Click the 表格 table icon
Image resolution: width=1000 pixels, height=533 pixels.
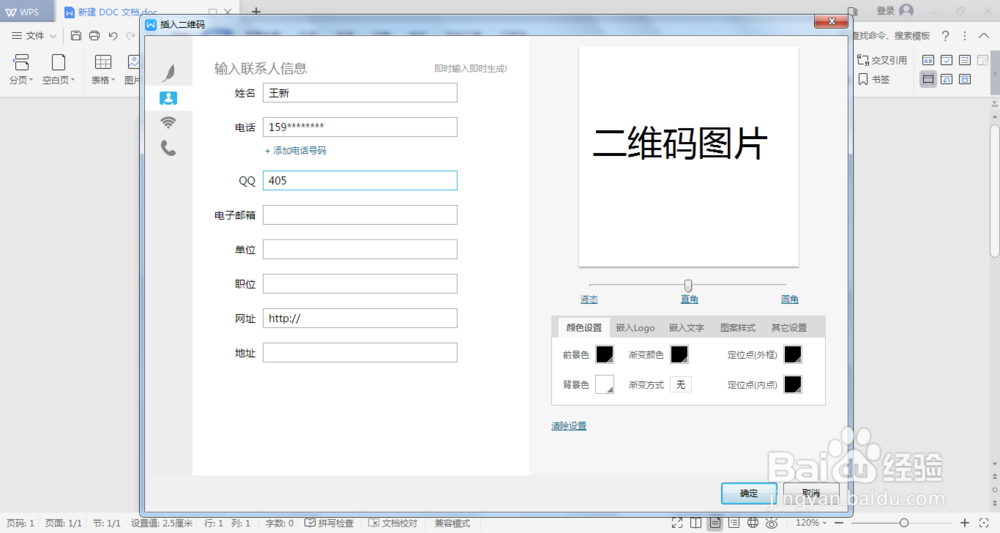(103, 62)
